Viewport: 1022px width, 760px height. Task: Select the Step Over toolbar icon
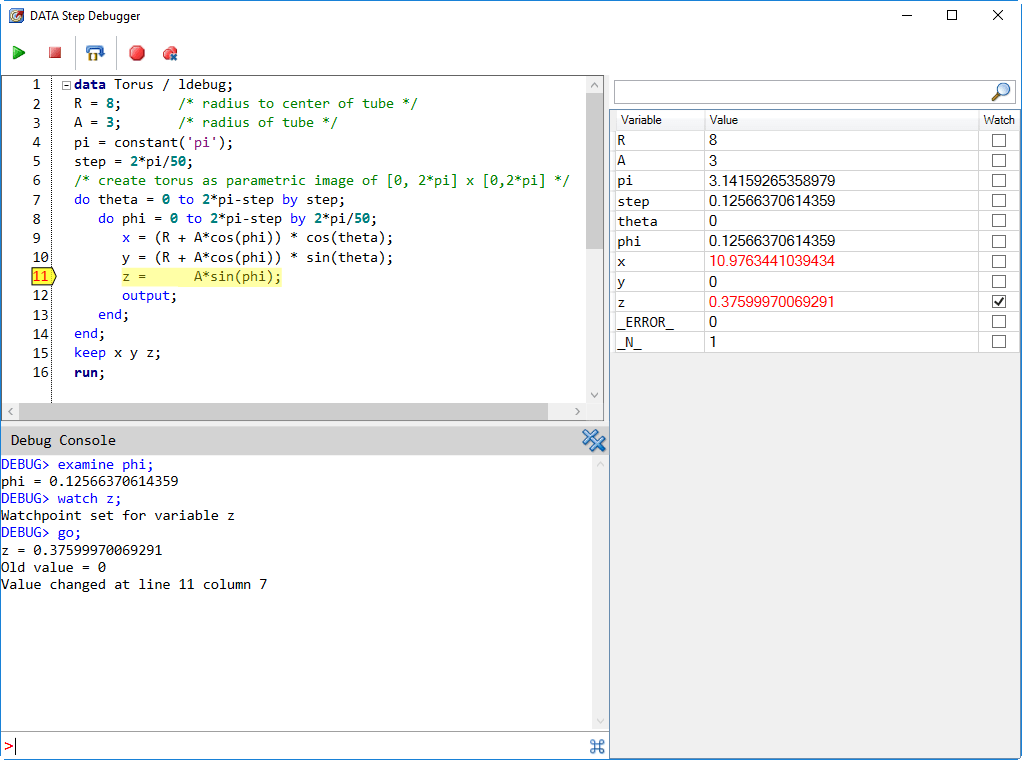coord(95,52)
